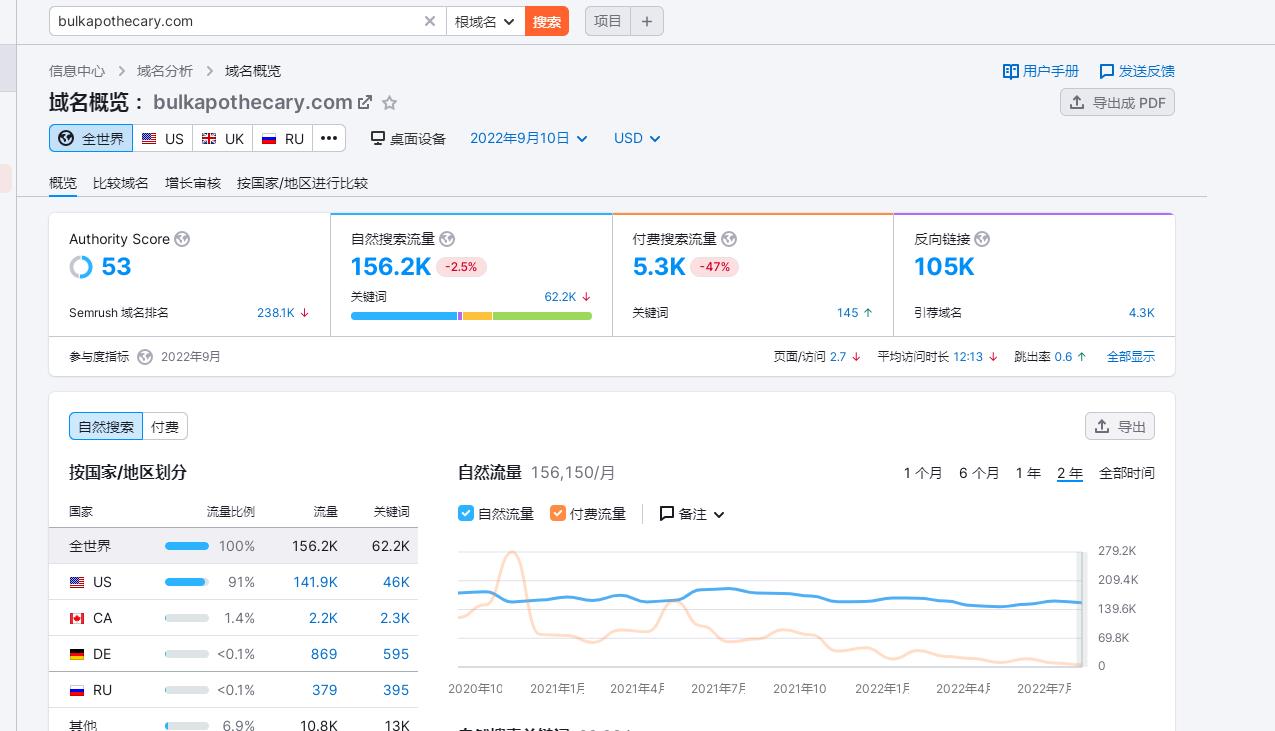1275x731 pixels.
Task: Open the 比较域名 tab
Action: pyautogui.click(x=121, y=183)
